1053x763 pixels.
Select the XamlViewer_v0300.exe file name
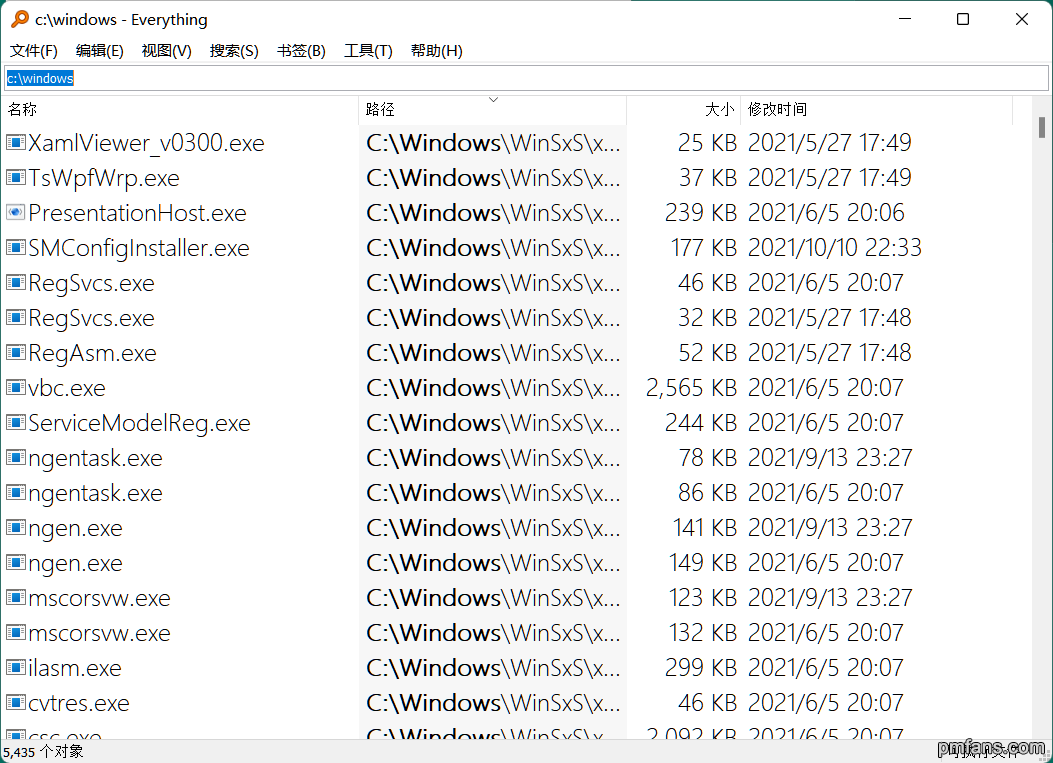coord(146,143)
